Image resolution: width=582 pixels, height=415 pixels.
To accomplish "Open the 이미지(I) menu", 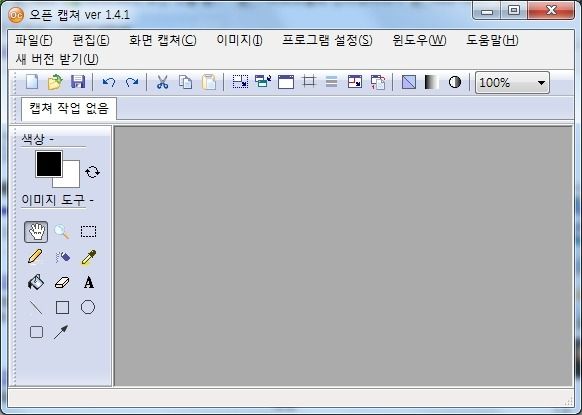I will point(239,40).
